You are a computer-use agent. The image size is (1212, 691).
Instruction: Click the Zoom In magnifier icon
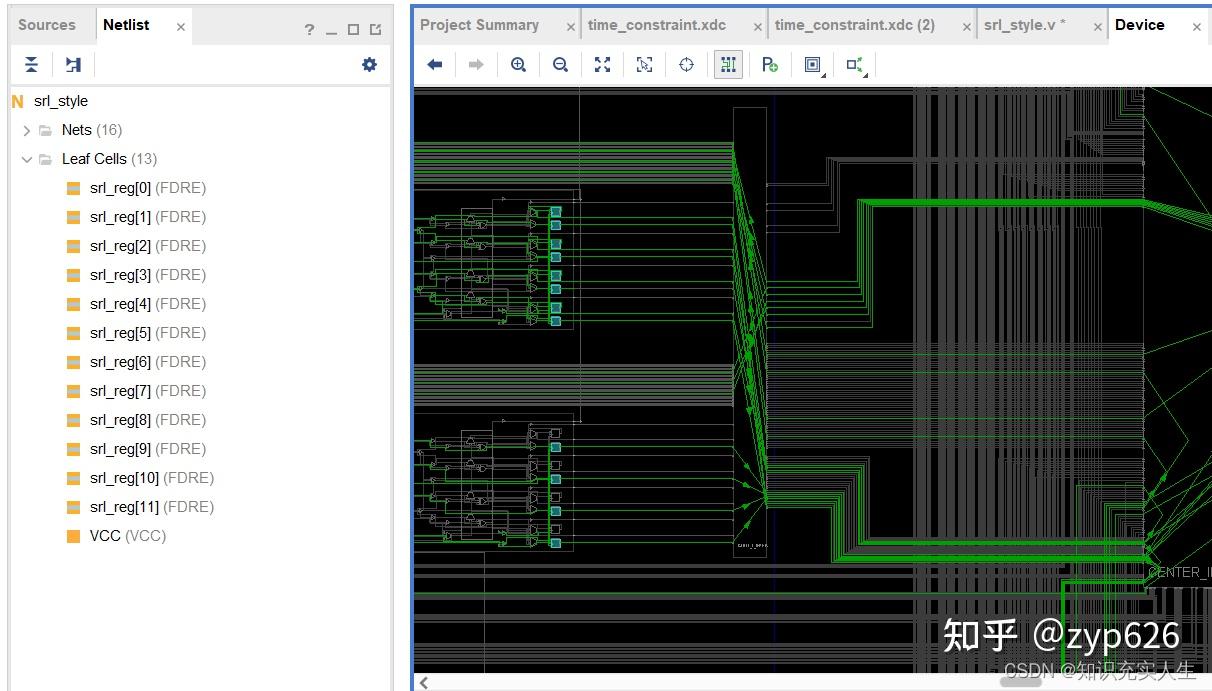[x=518, y=65]
